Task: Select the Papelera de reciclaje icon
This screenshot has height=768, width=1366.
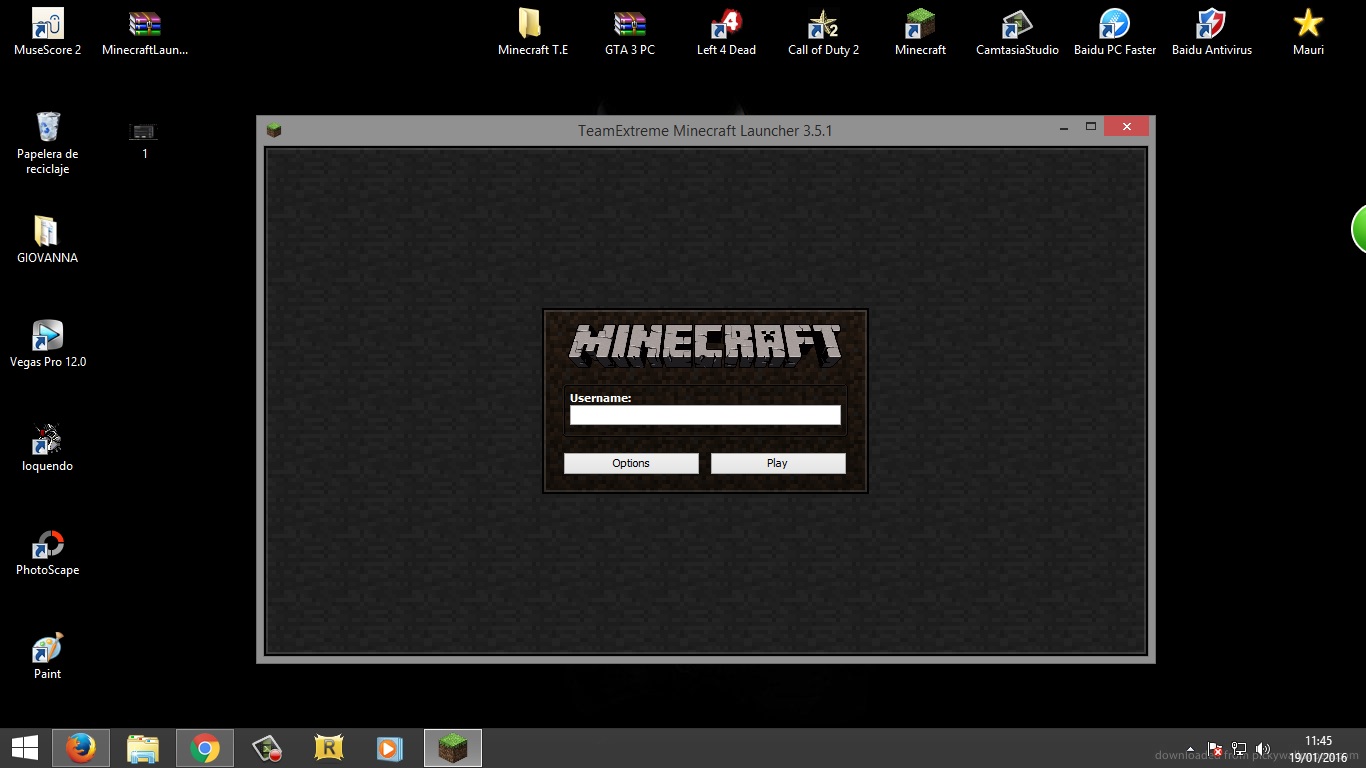Action: click(x=47, y=142)
